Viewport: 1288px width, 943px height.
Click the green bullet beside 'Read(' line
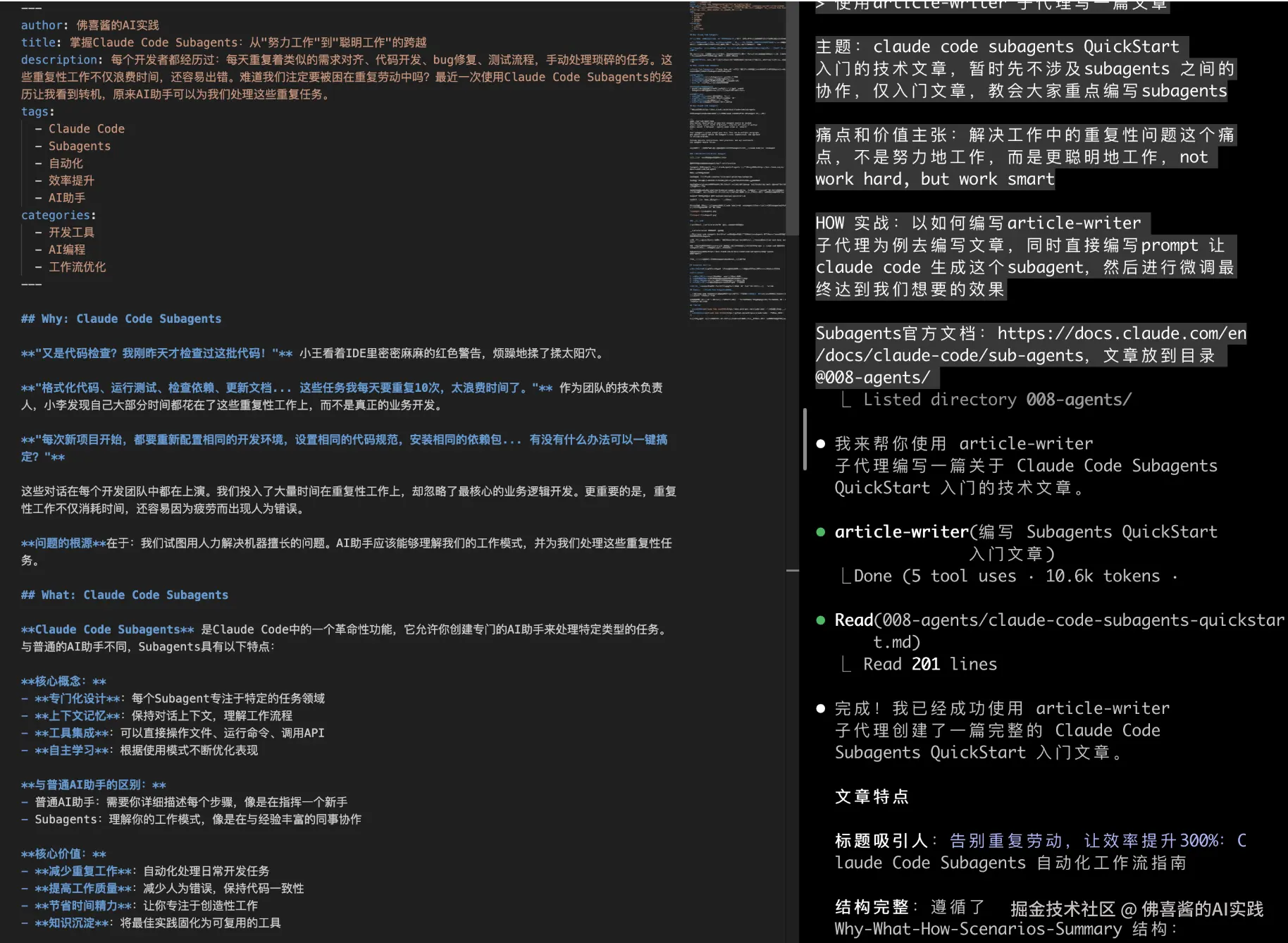coord(820,620)
